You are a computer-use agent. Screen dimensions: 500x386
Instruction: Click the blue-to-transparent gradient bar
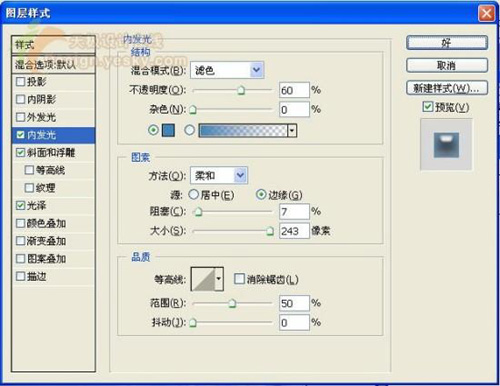click(243, 131)
